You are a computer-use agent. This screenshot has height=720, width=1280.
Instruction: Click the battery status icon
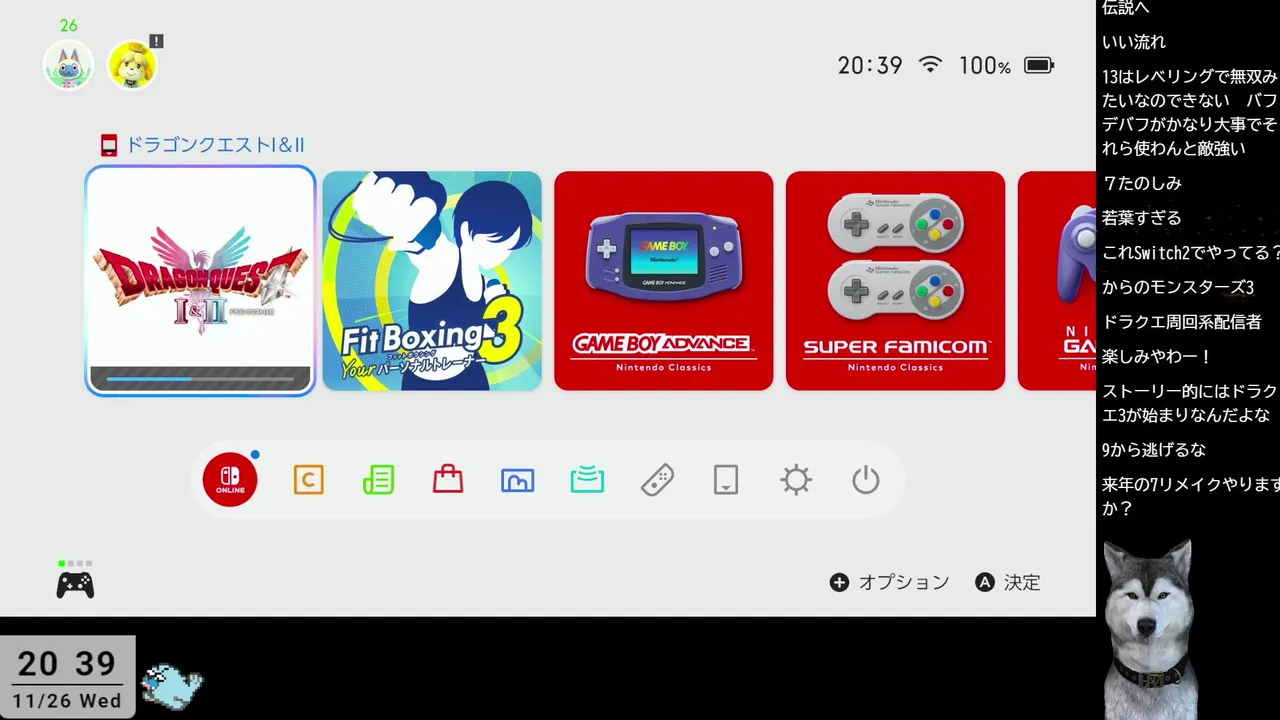(x=1039, y=66)
